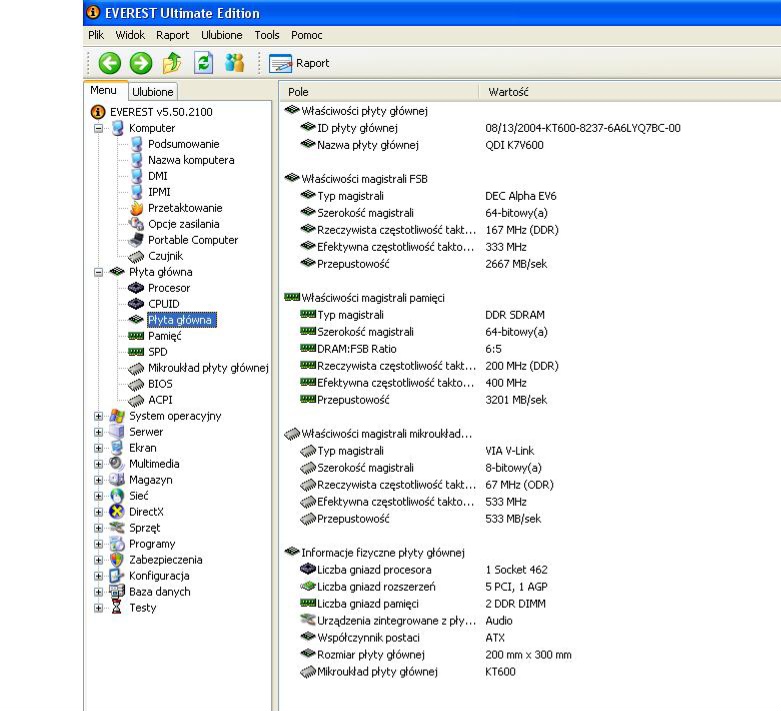Open the Raport menu in the menu bar
Image resolution: width=781 pixels, height=711 pixels.
[x=172, y=35]
